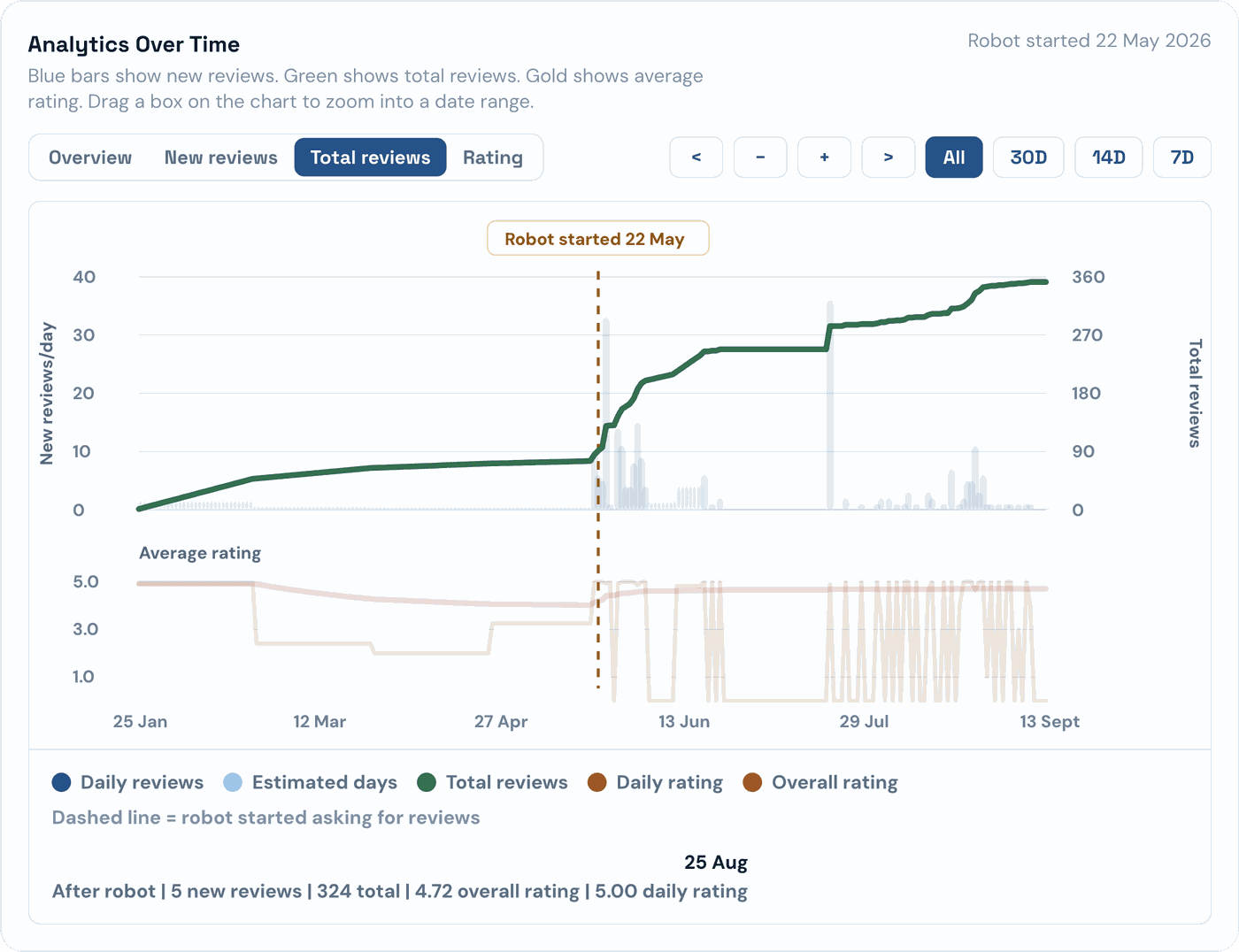Screen dimensions: 1239x952
Task: Switch to the Overview tab
Action: pyautogui.click(x=90, y=157)
